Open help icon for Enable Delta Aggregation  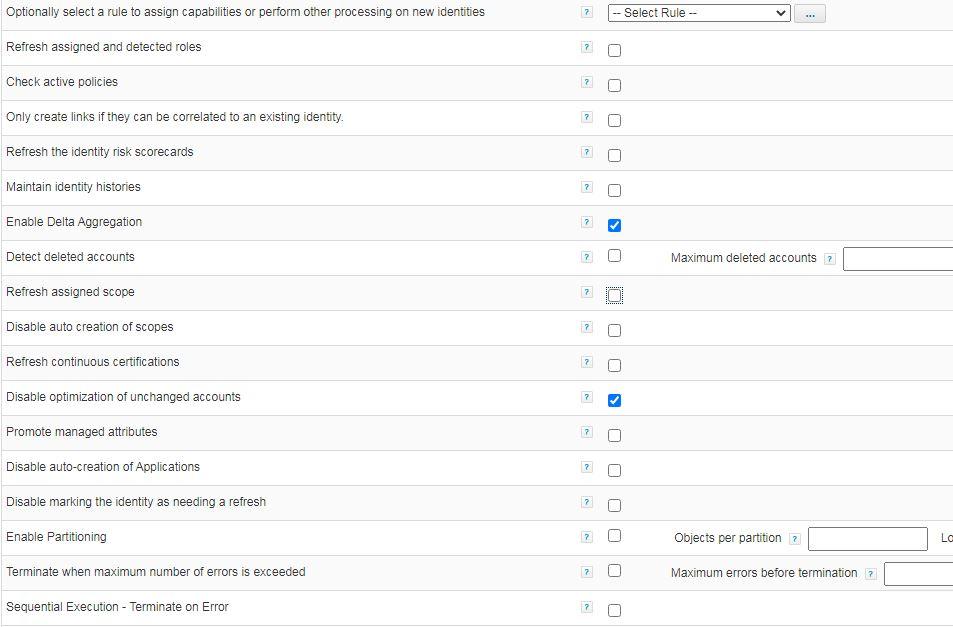(x=587, y=222)
